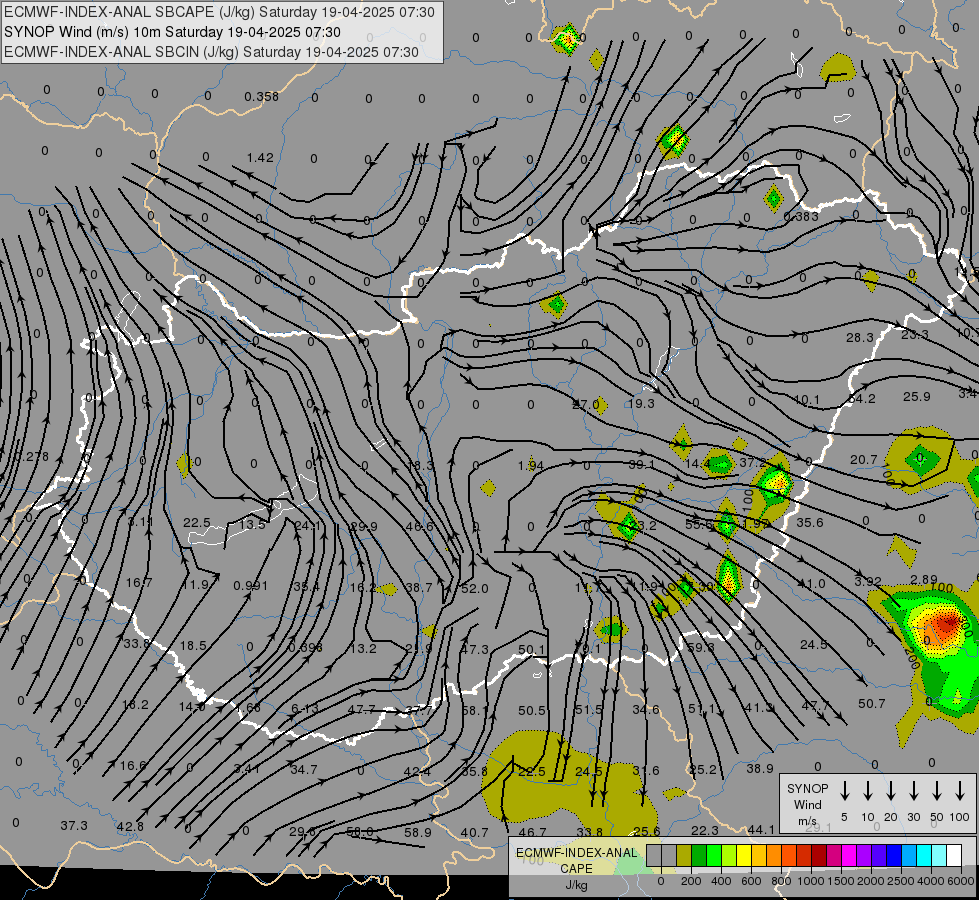Click the 22.3 value above CAPE legend
Screen dimensions: 979x900
[x=705, y=830]
